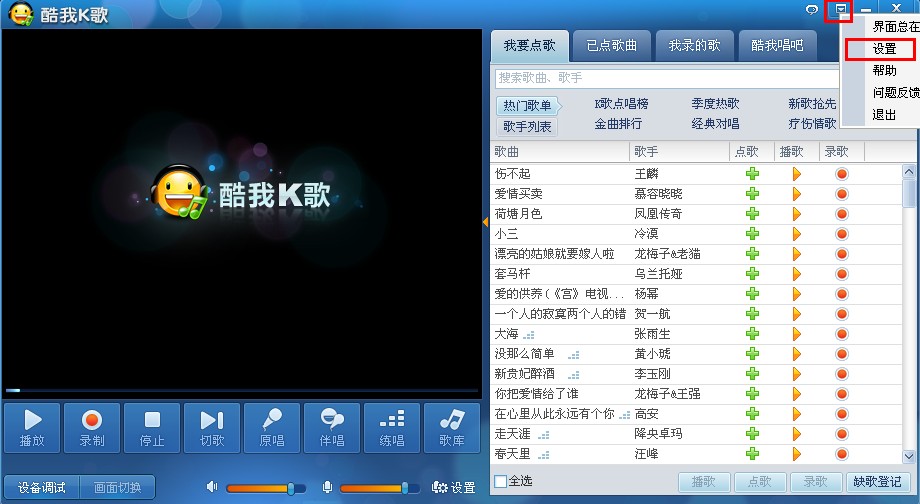Open the 已点歌曲 tab

[612, 46]
